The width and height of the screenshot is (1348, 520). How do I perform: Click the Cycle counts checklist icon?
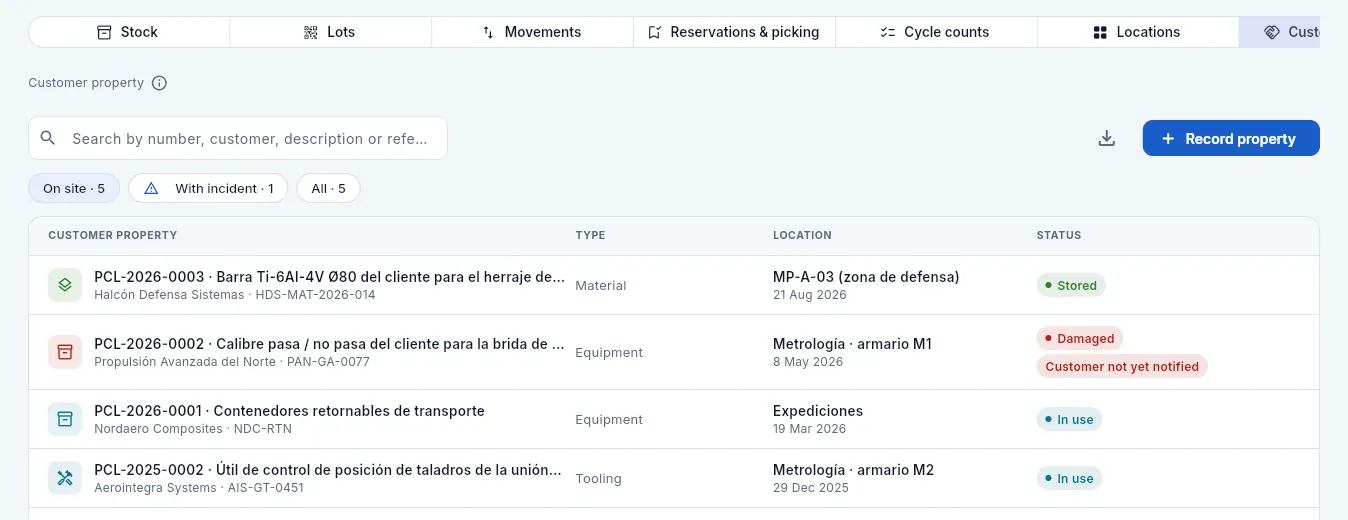coord(888,32)
